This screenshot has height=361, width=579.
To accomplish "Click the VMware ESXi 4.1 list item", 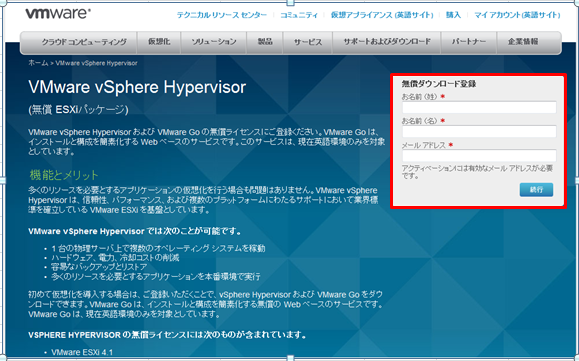I will [x=82, y=352].
